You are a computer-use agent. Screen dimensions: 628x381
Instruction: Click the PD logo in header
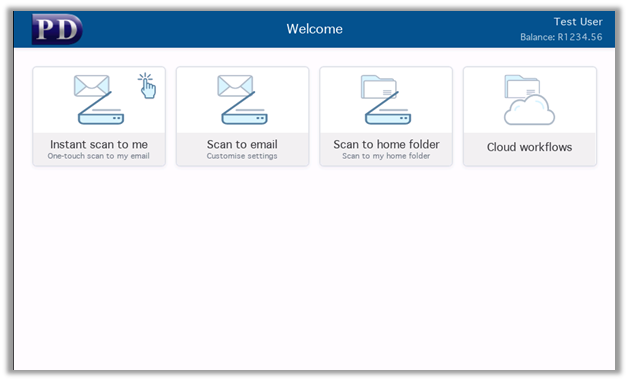pos(57,29)
